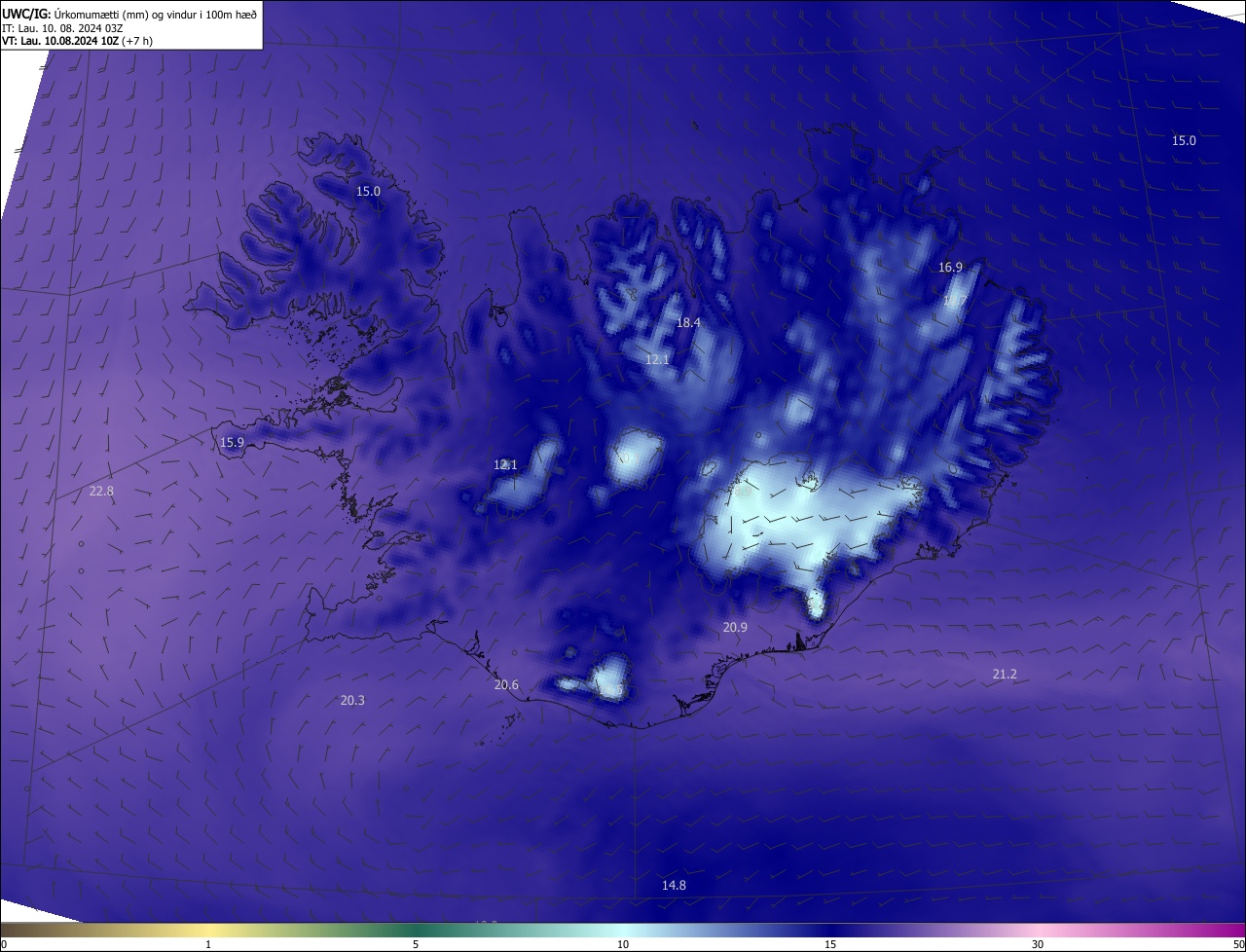Select the 12.1 value just below 18.4

[x=657, y=360]
